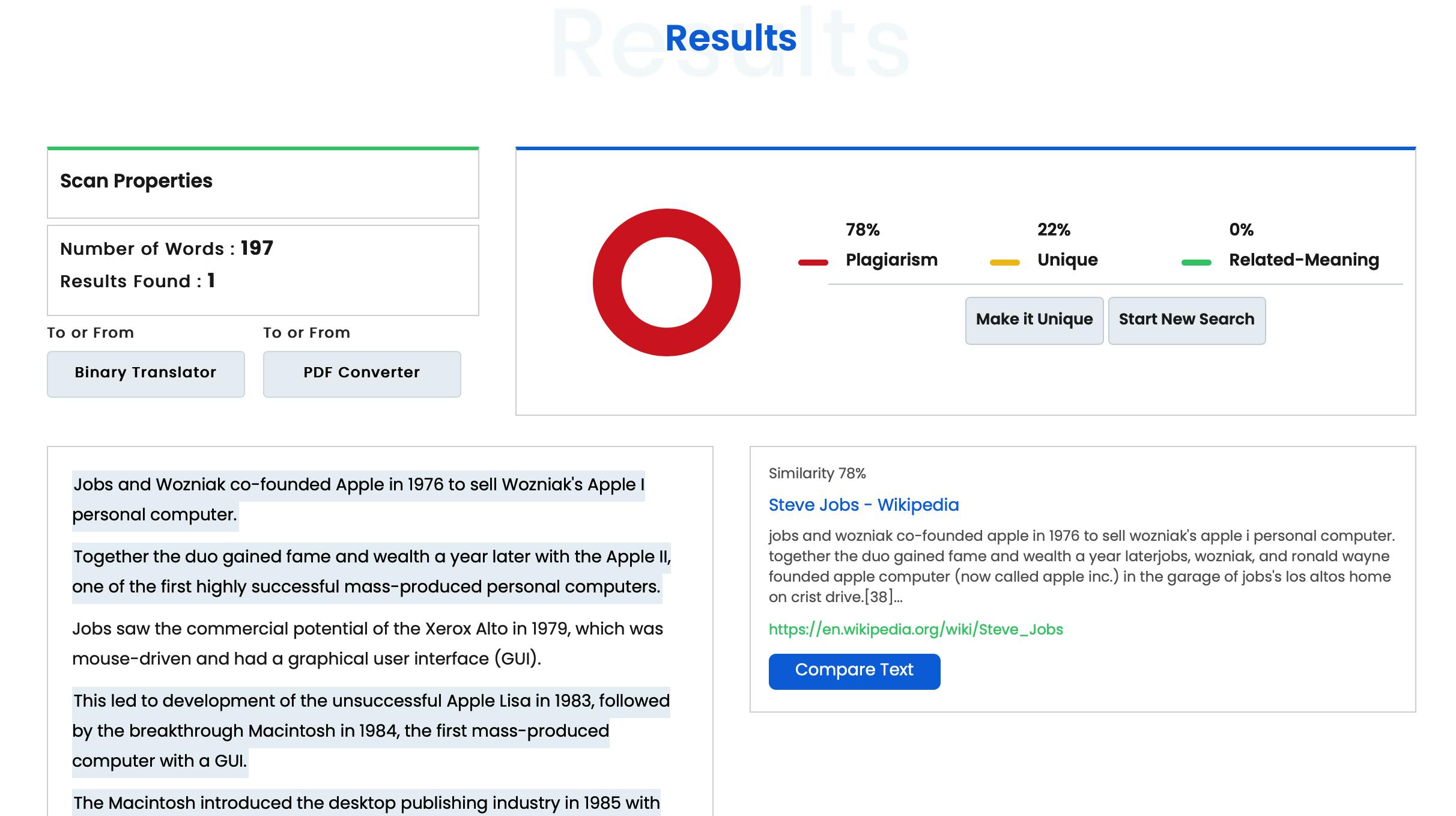The width and height of the screenshot is (1456, 816).
Task: Click the Scan Properties header
Action: point(136,181)
